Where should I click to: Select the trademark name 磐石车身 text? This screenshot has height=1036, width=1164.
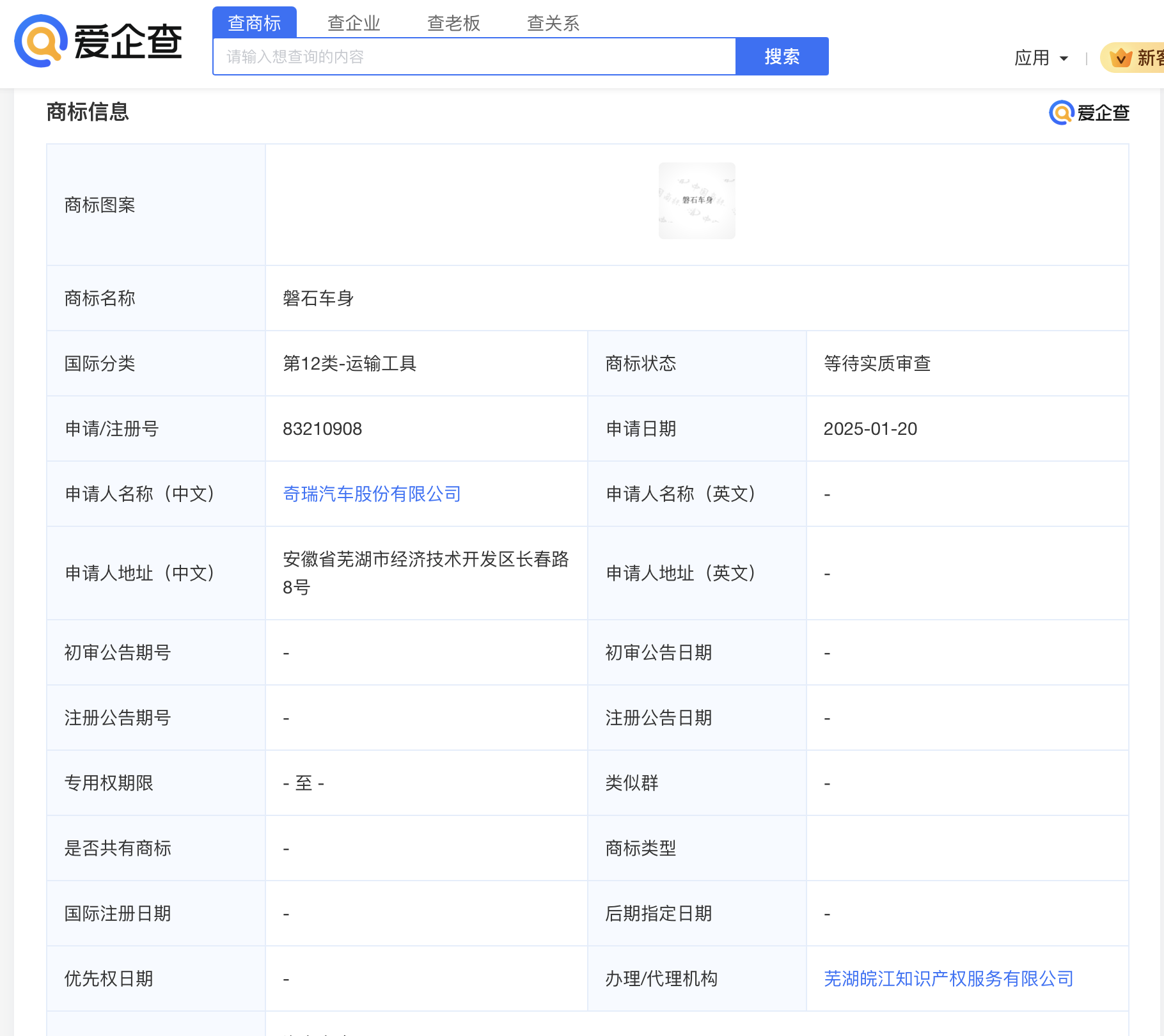tap(319, 298)
